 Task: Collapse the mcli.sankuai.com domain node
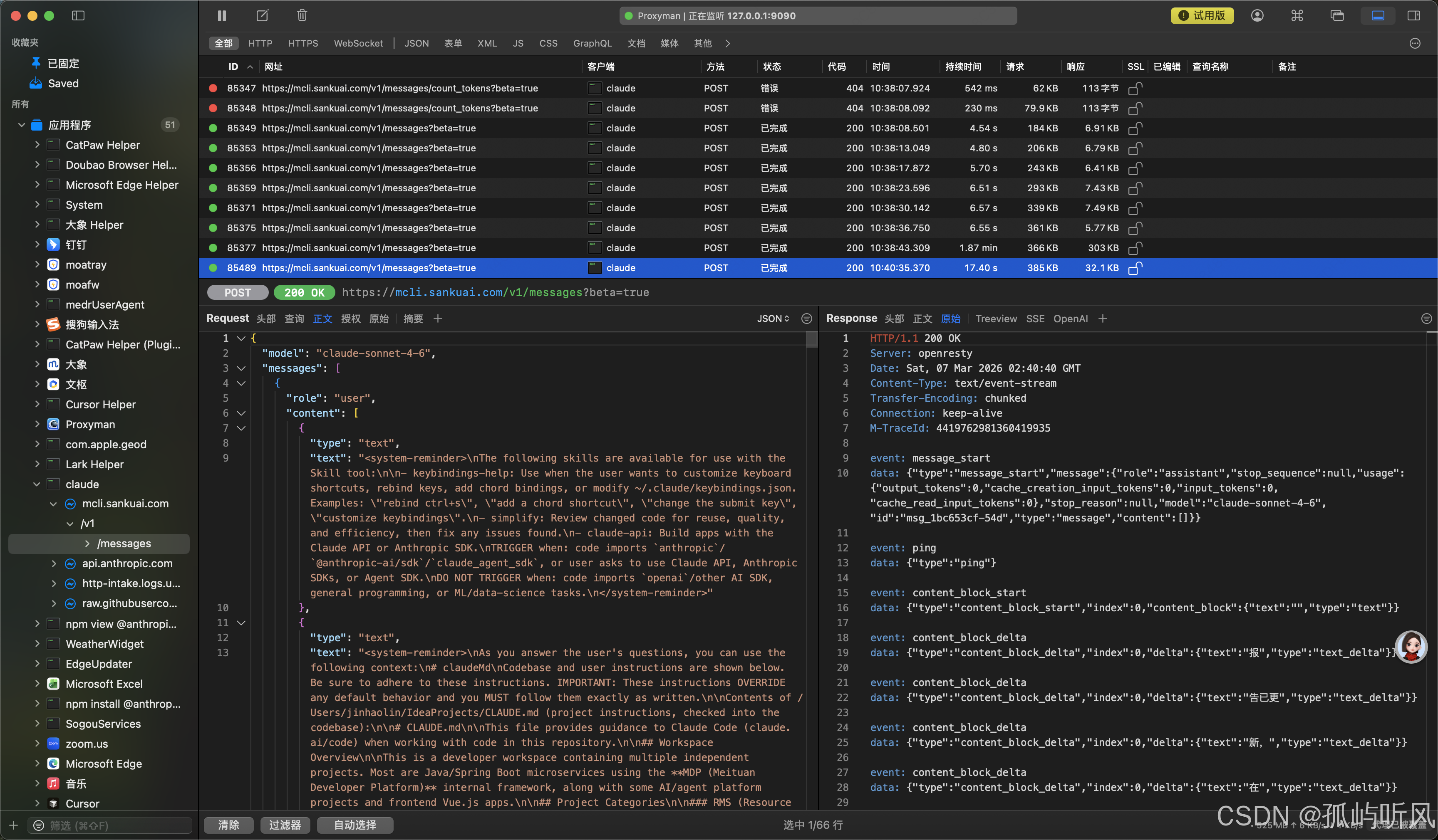point(53,504)
